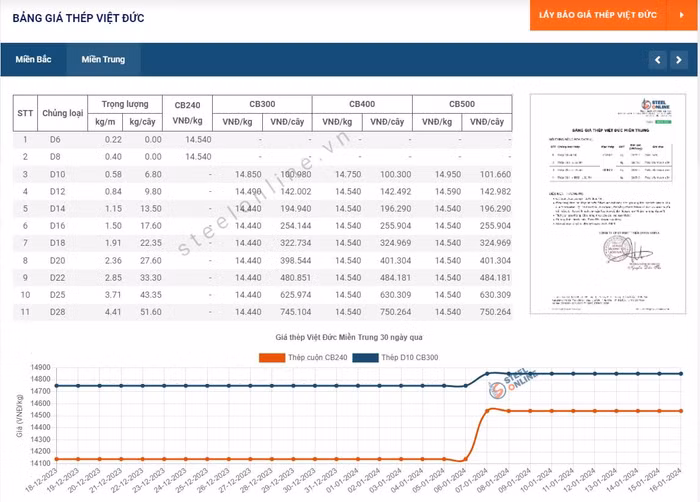This screenshot has height=502, width=700.
Task: Click the CB300 column header
Action: pyautogui.click(x=264, y=104)
